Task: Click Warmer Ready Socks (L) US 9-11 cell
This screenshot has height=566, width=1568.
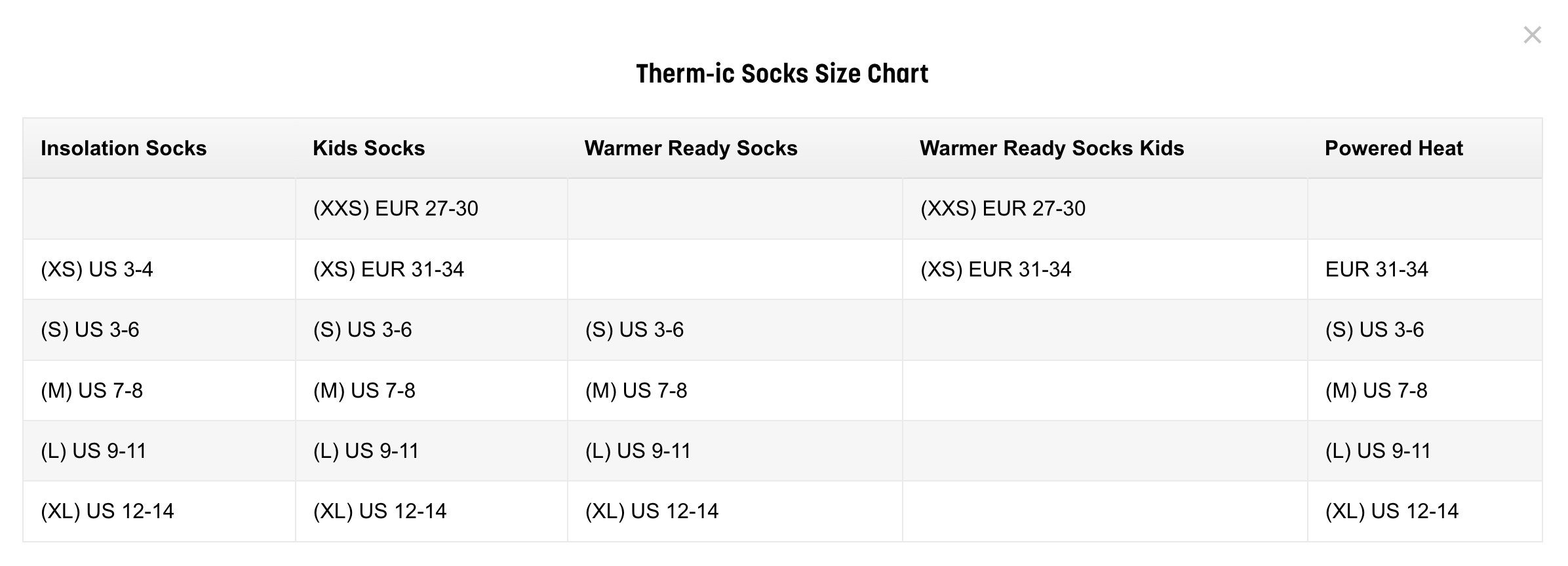Action: [x=638, y=451]
